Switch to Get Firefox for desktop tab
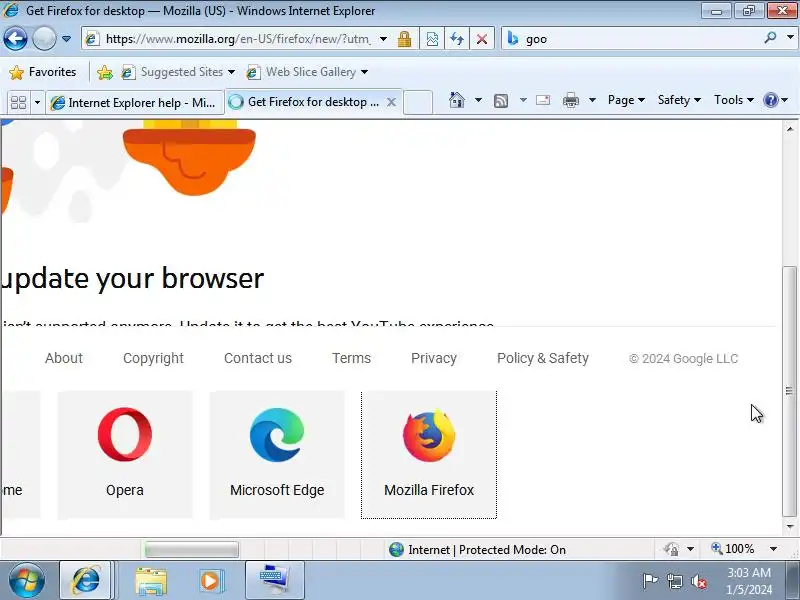 point(304,102)
